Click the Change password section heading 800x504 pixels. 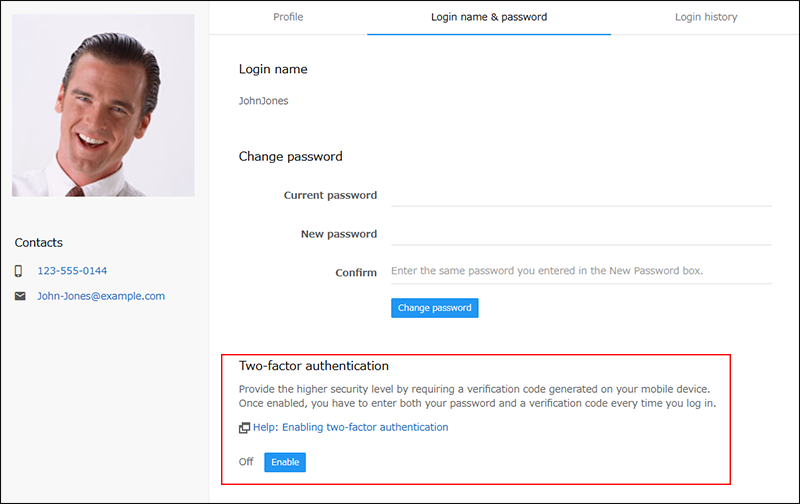point(290,156)
